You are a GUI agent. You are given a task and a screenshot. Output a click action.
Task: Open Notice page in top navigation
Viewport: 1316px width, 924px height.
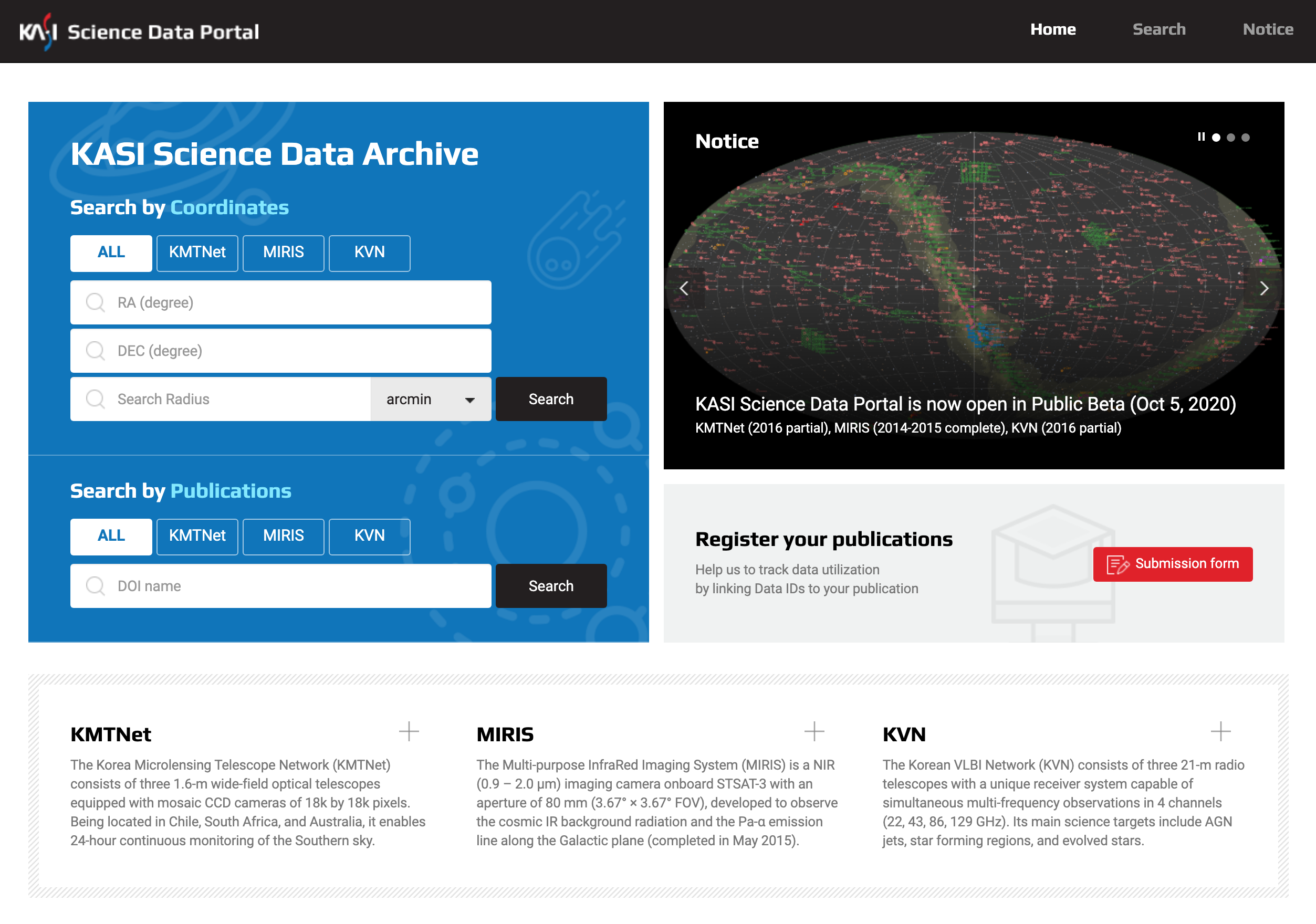coord(1267,29)
